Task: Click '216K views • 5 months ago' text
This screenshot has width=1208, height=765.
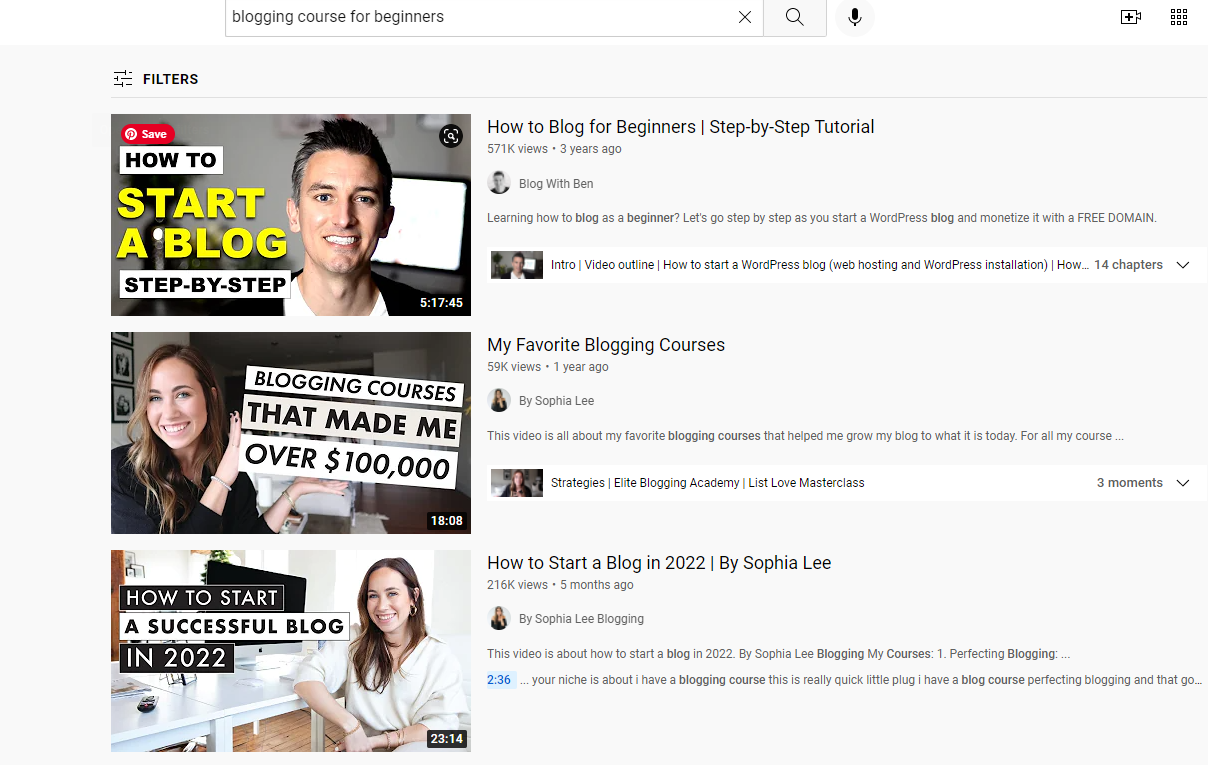Action: click(560, 585)
